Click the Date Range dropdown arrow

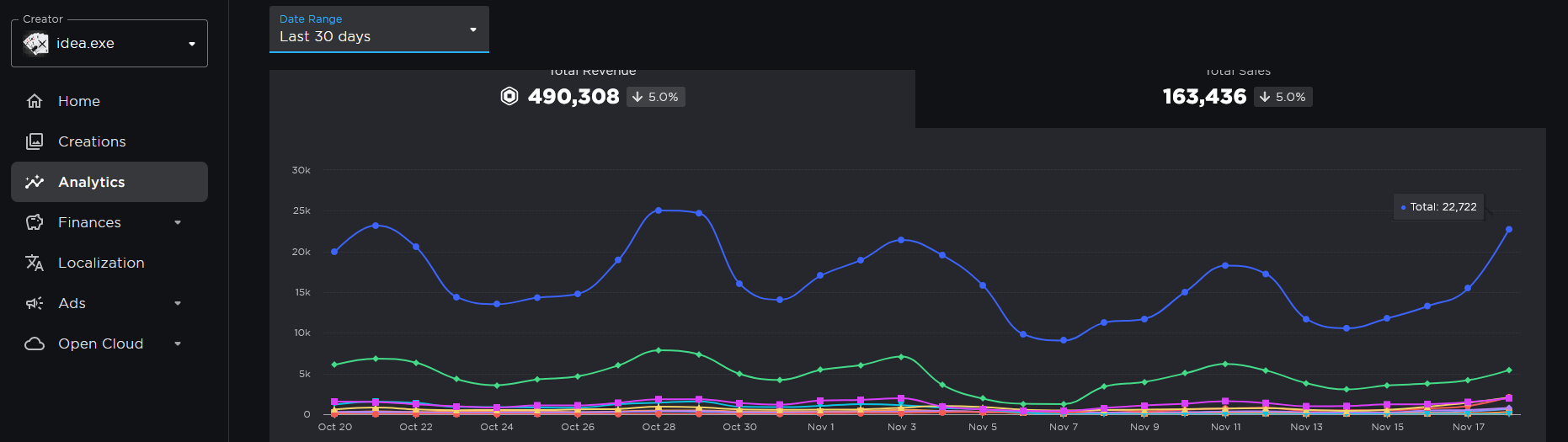click(x=473, y=29)
